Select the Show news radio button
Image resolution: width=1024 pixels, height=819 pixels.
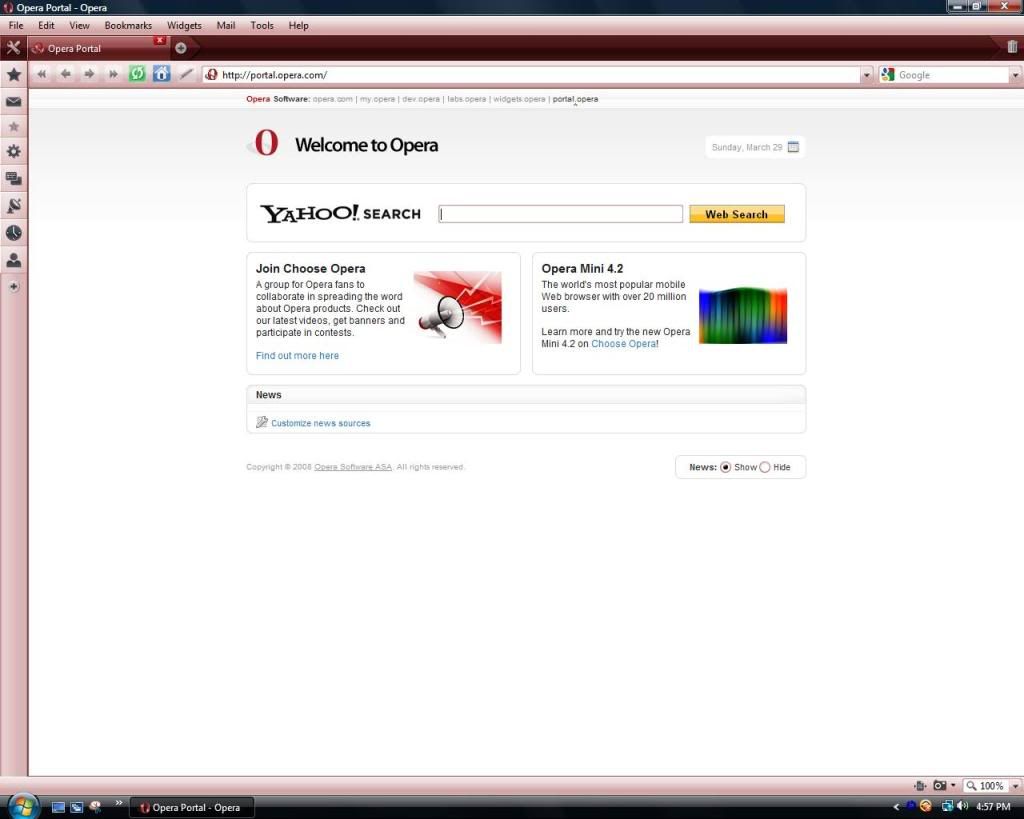pos(726,467)
